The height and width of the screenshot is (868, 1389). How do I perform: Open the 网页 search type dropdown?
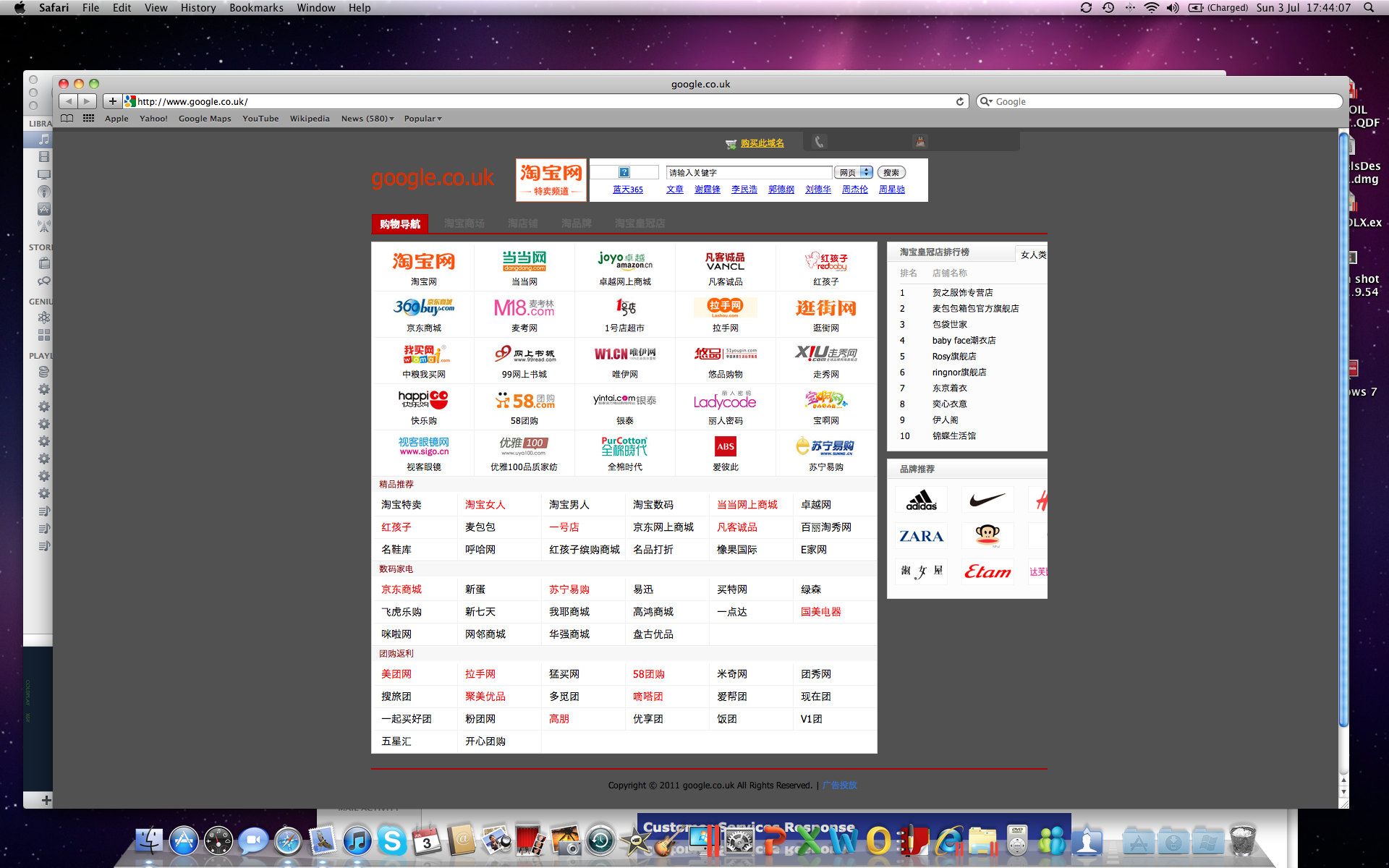click(x=854, y=172)
